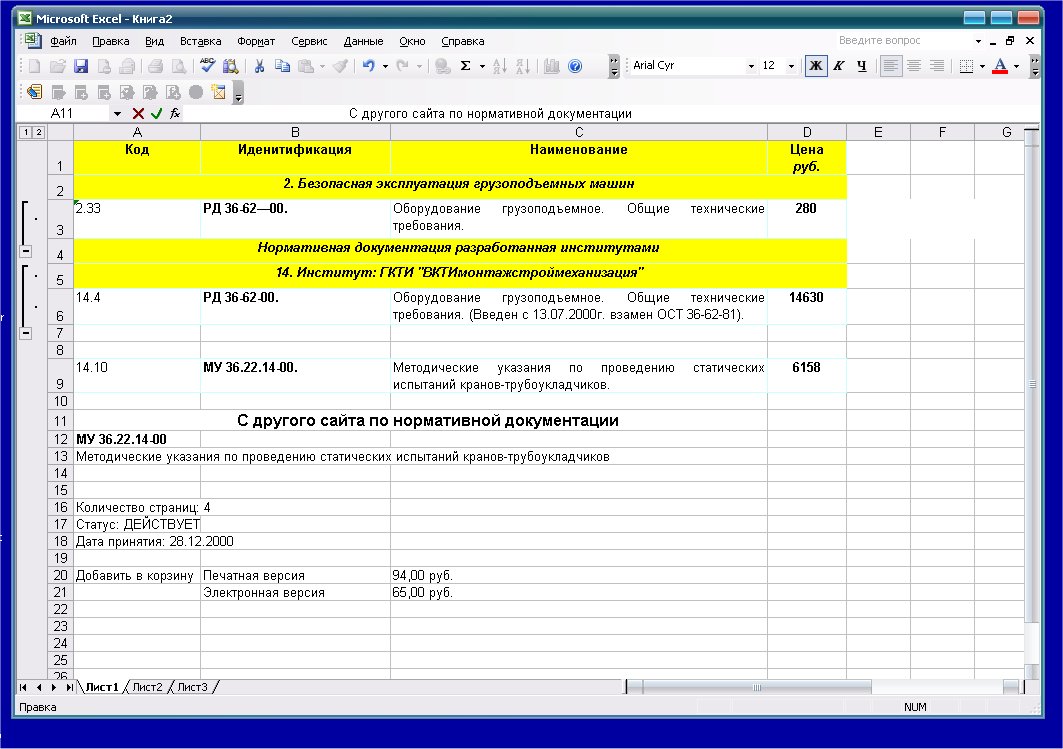Open the font size dropdown

(x=790, y=66)
